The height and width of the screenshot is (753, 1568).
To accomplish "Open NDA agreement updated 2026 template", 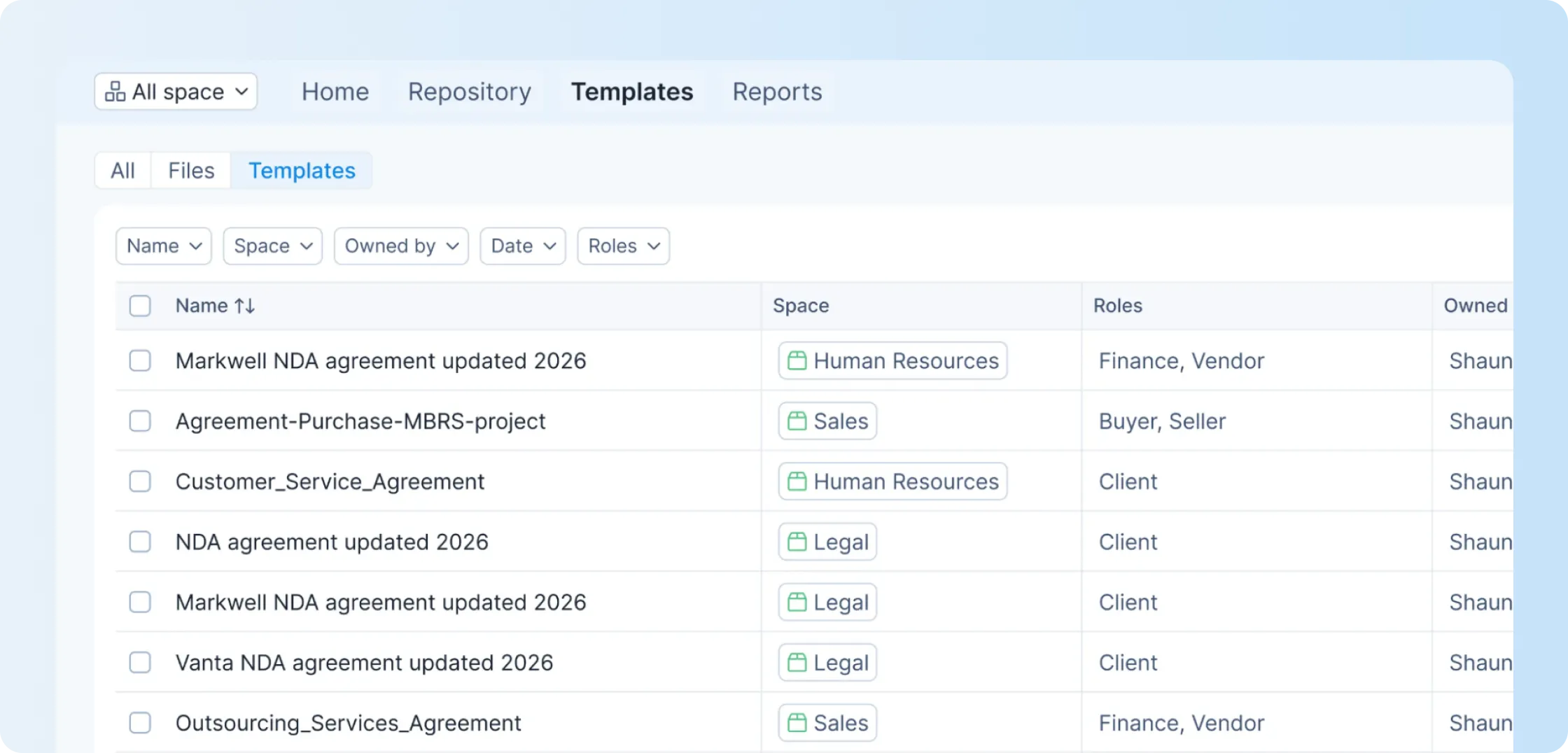I will pos(332,542).
